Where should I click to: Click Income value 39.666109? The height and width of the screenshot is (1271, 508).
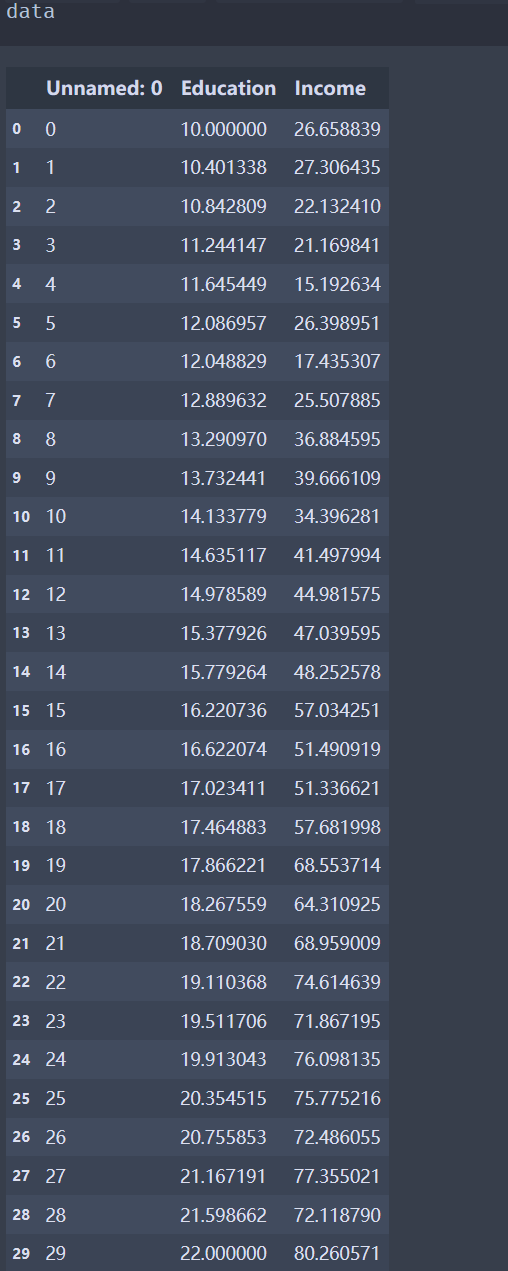click(337, 478)
